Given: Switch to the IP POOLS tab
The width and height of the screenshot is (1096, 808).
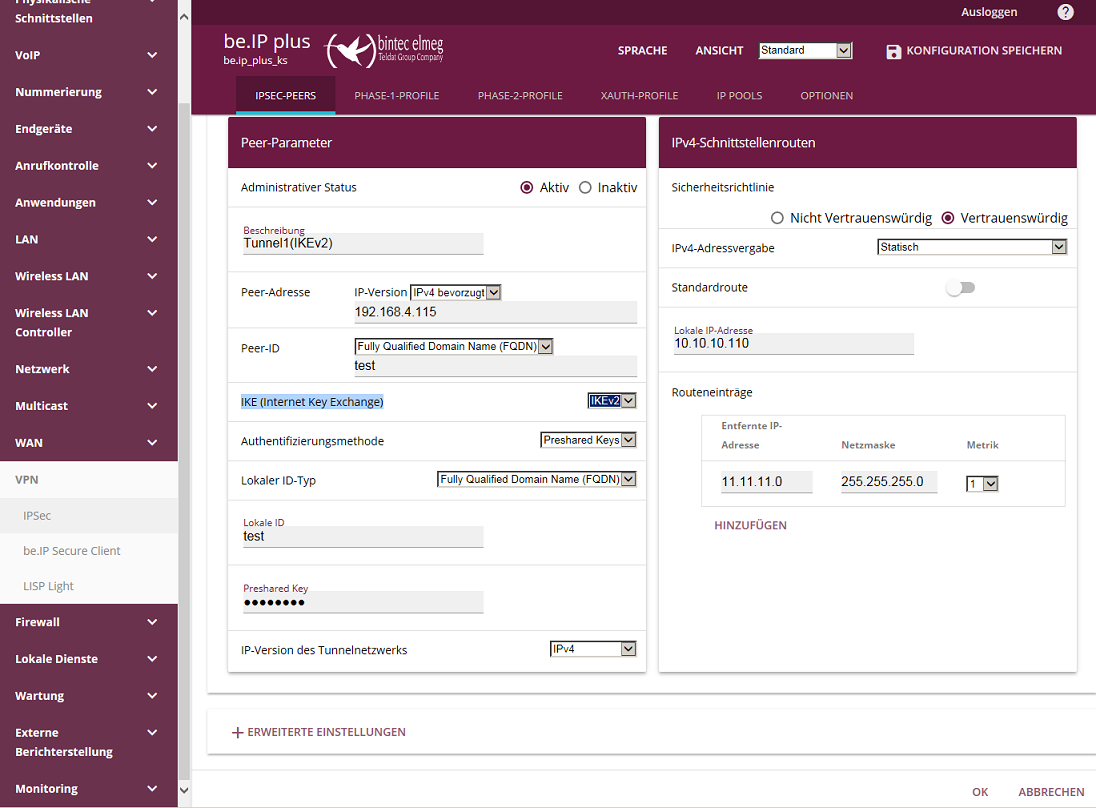Looking at the screenshot, I should [x=739, y=96].
